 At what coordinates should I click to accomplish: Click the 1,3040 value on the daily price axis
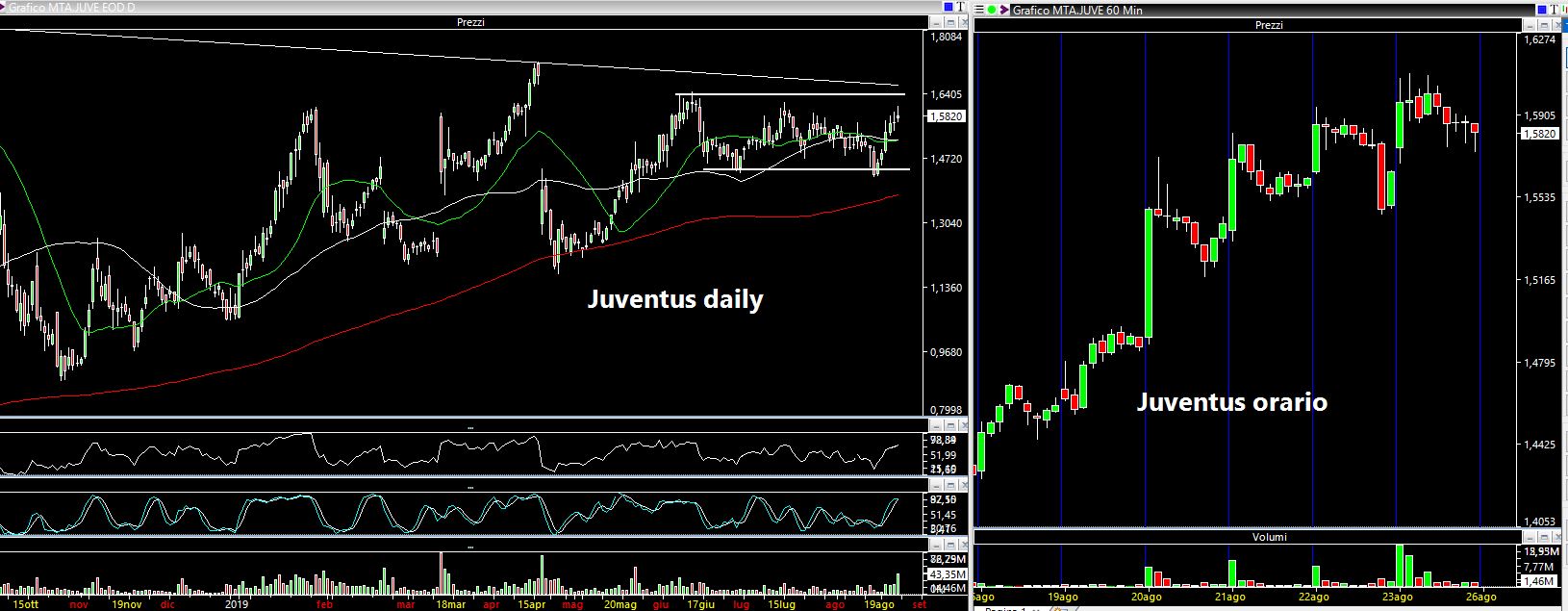[x=948, y=223]
